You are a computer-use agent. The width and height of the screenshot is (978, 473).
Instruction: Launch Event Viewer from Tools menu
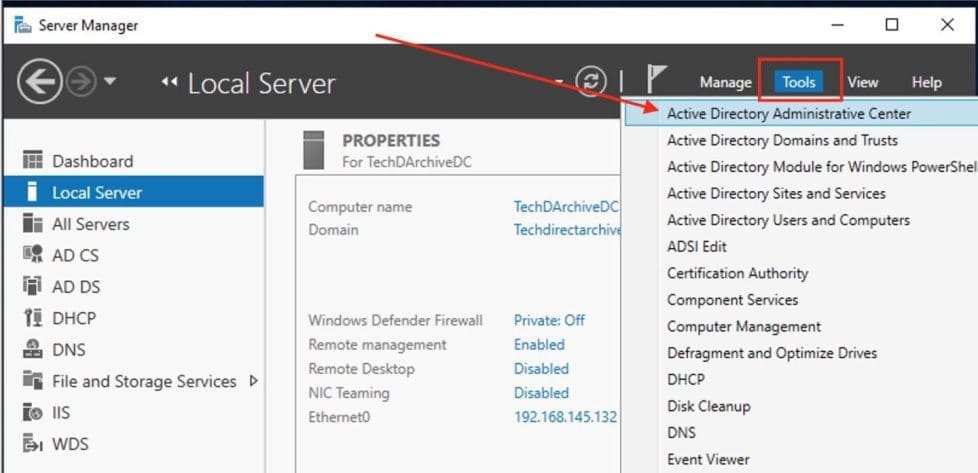coord(708,459)
